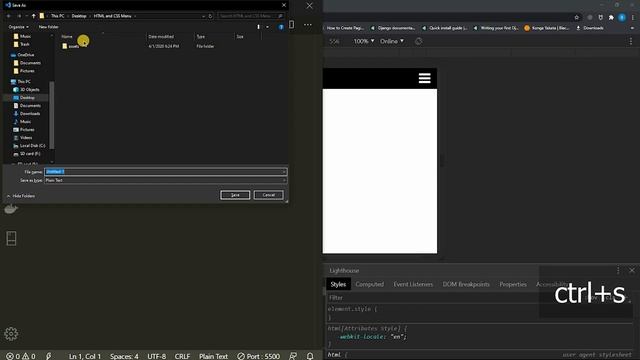
Task: Select SD card (F:) in navigation tree
Action: point(27,153)
